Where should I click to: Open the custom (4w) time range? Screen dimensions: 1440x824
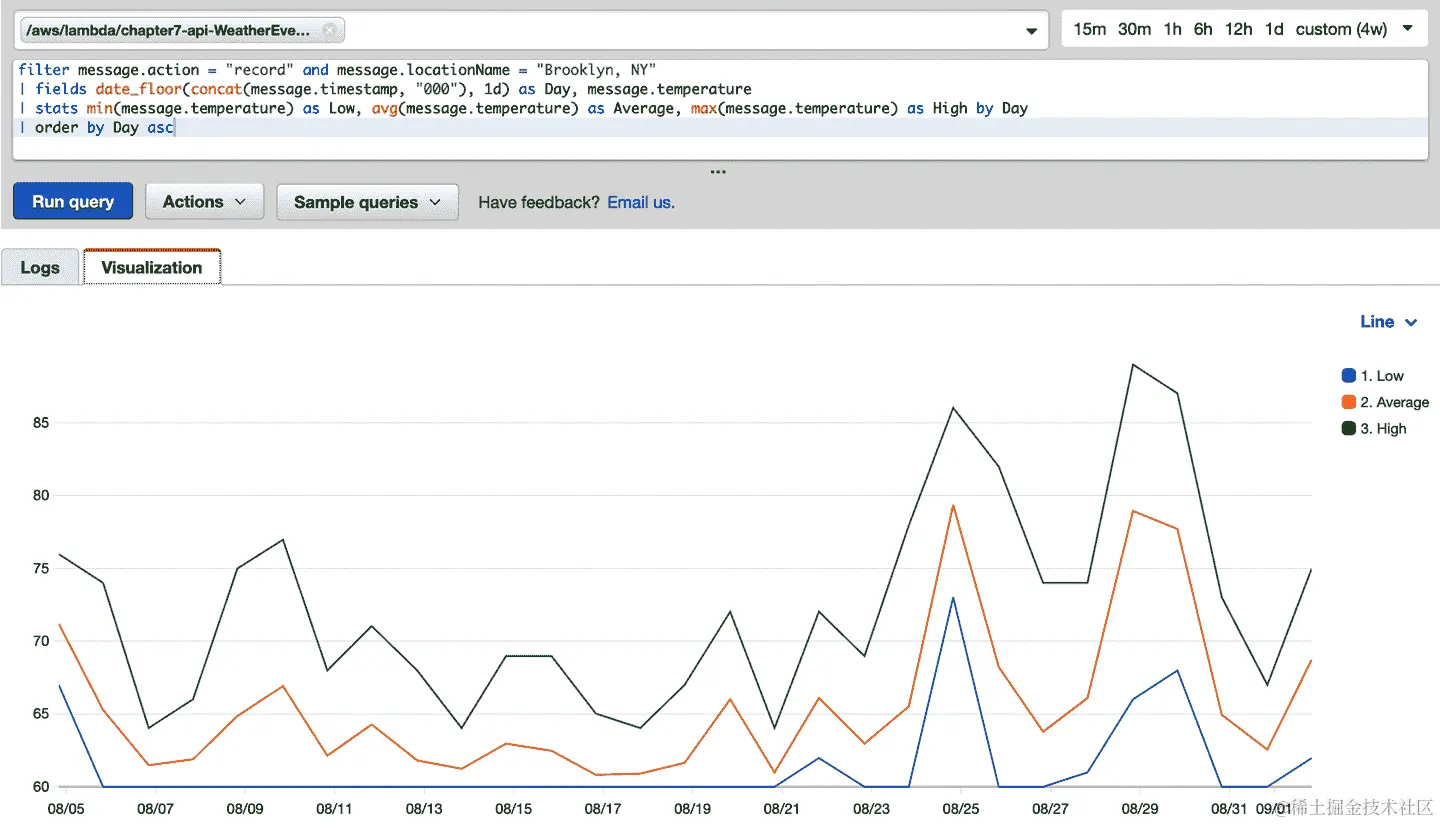1341,29
